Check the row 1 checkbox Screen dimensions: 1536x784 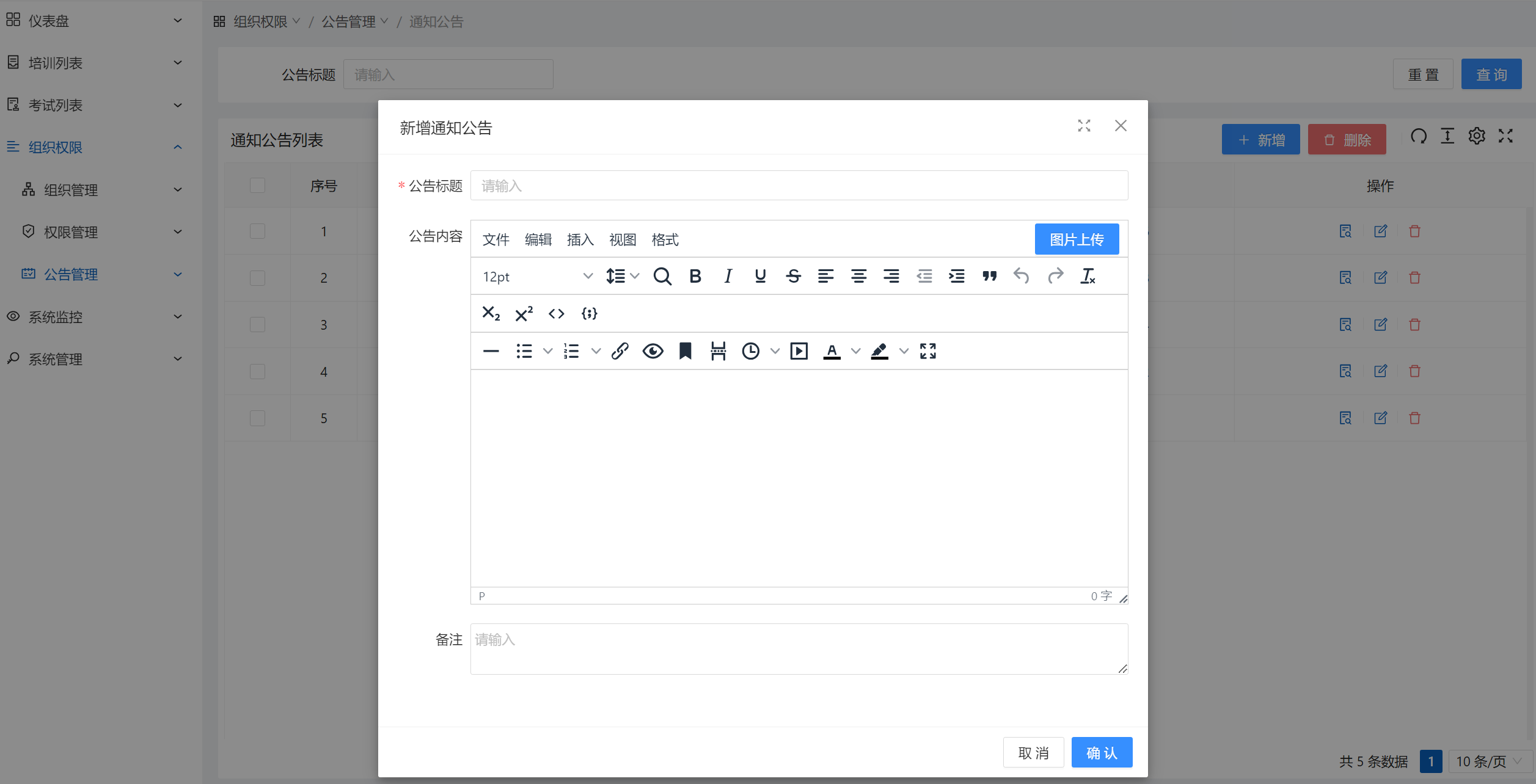(257, 231)
